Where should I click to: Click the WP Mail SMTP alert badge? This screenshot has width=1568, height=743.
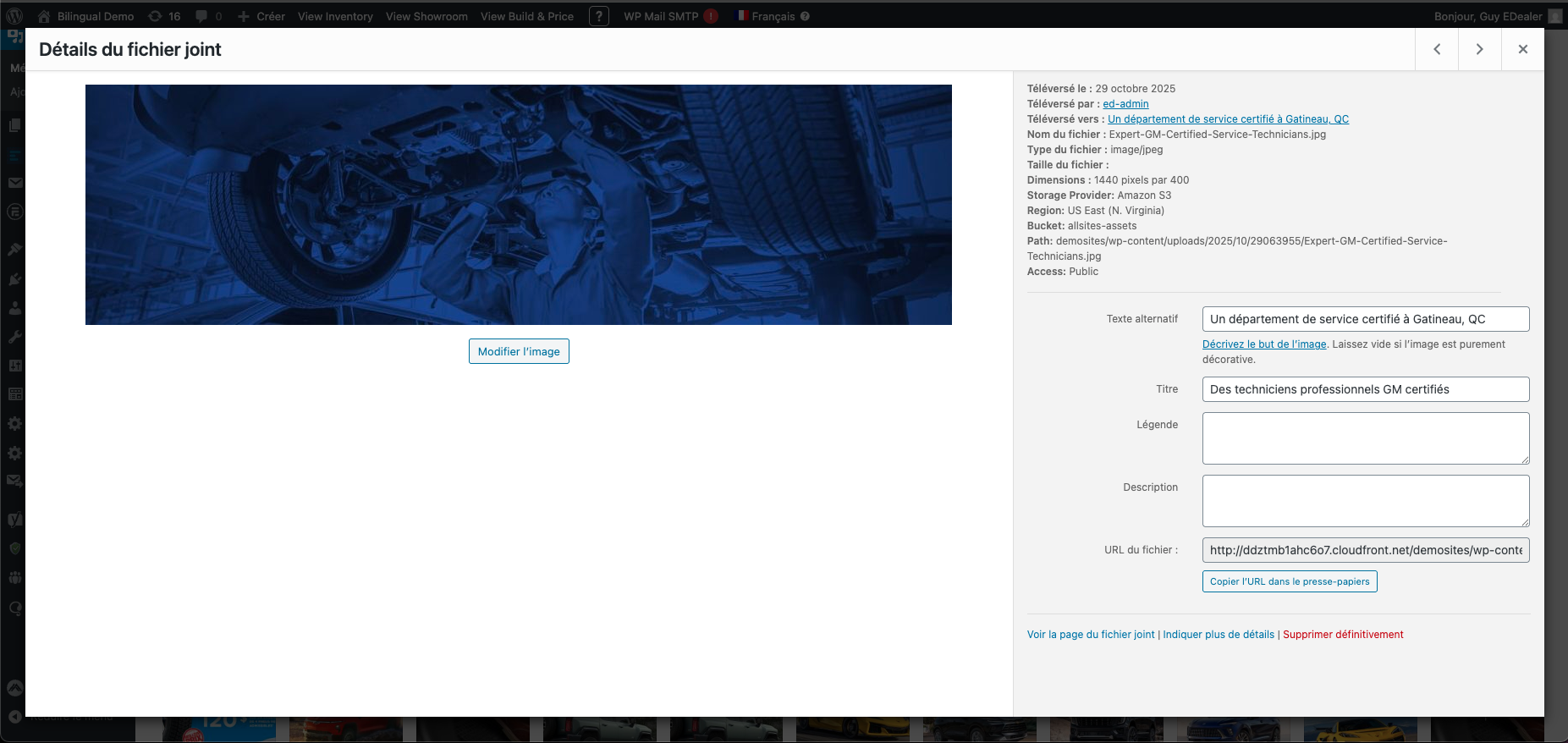coord(711,16)
